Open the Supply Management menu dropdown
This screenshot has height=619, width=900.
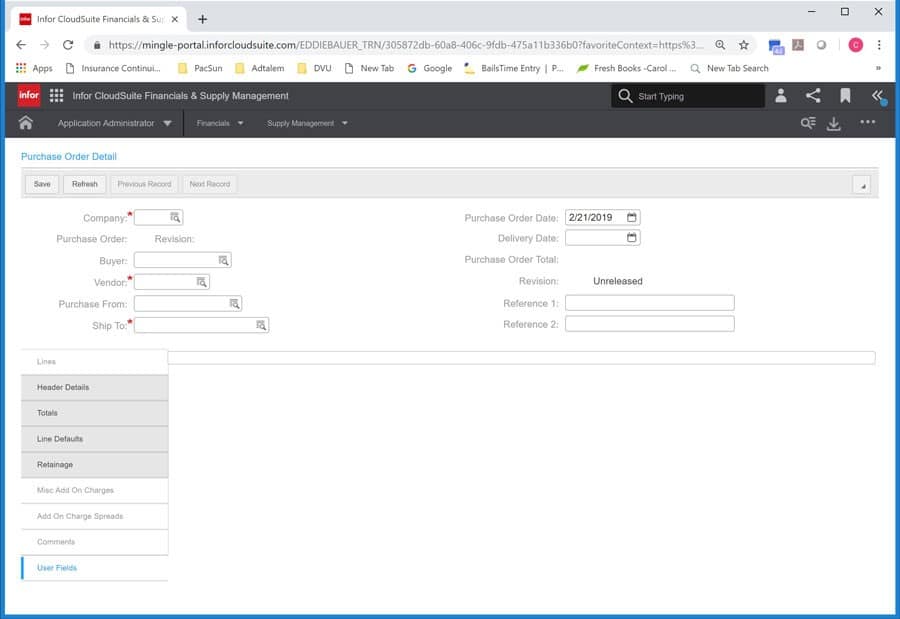(x=307, y=123)
